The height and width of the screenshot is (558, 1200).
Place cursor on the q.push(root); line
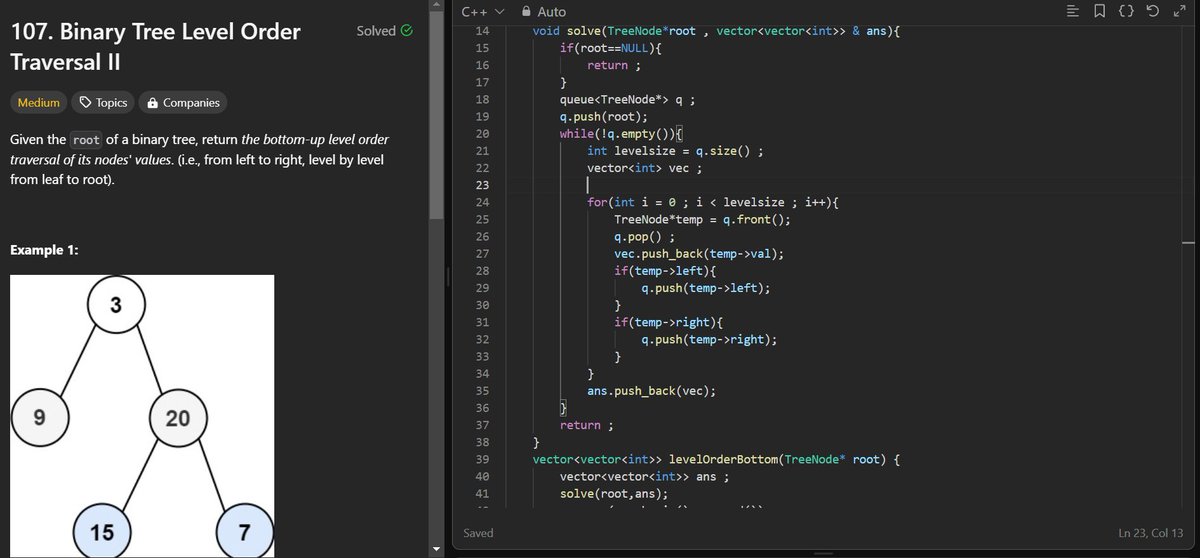click(604, 116)
